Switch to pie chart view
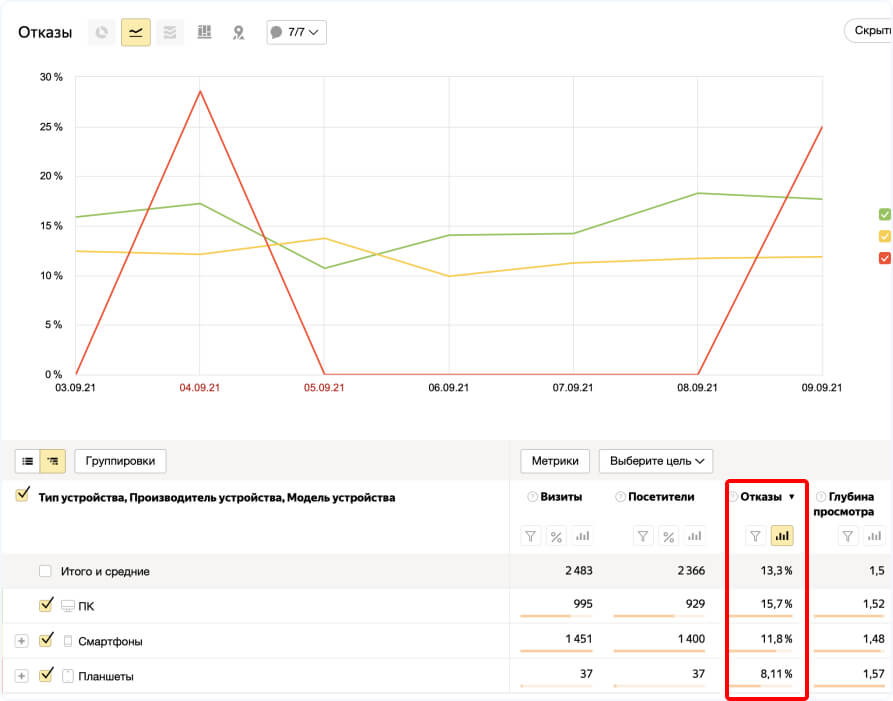This screenshot has height=701, width=893. (x=102, y=32)
